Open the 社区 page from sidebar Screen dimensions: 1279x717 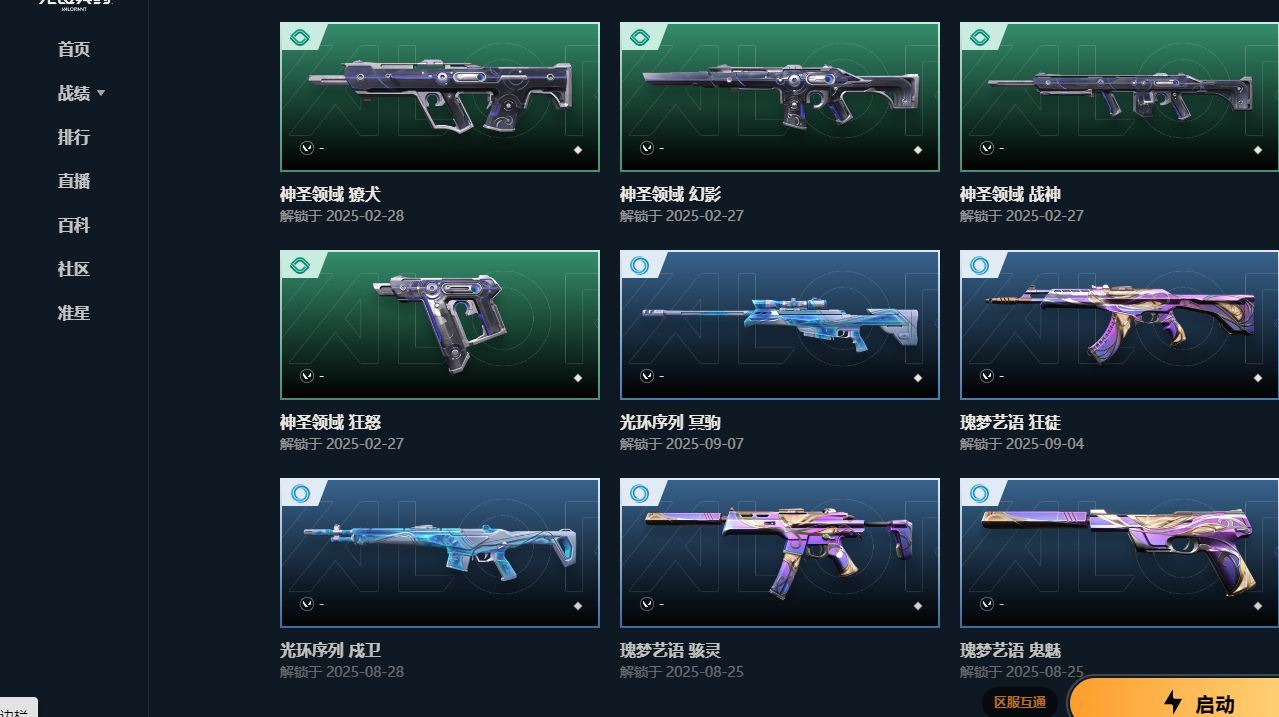(74, 269)
